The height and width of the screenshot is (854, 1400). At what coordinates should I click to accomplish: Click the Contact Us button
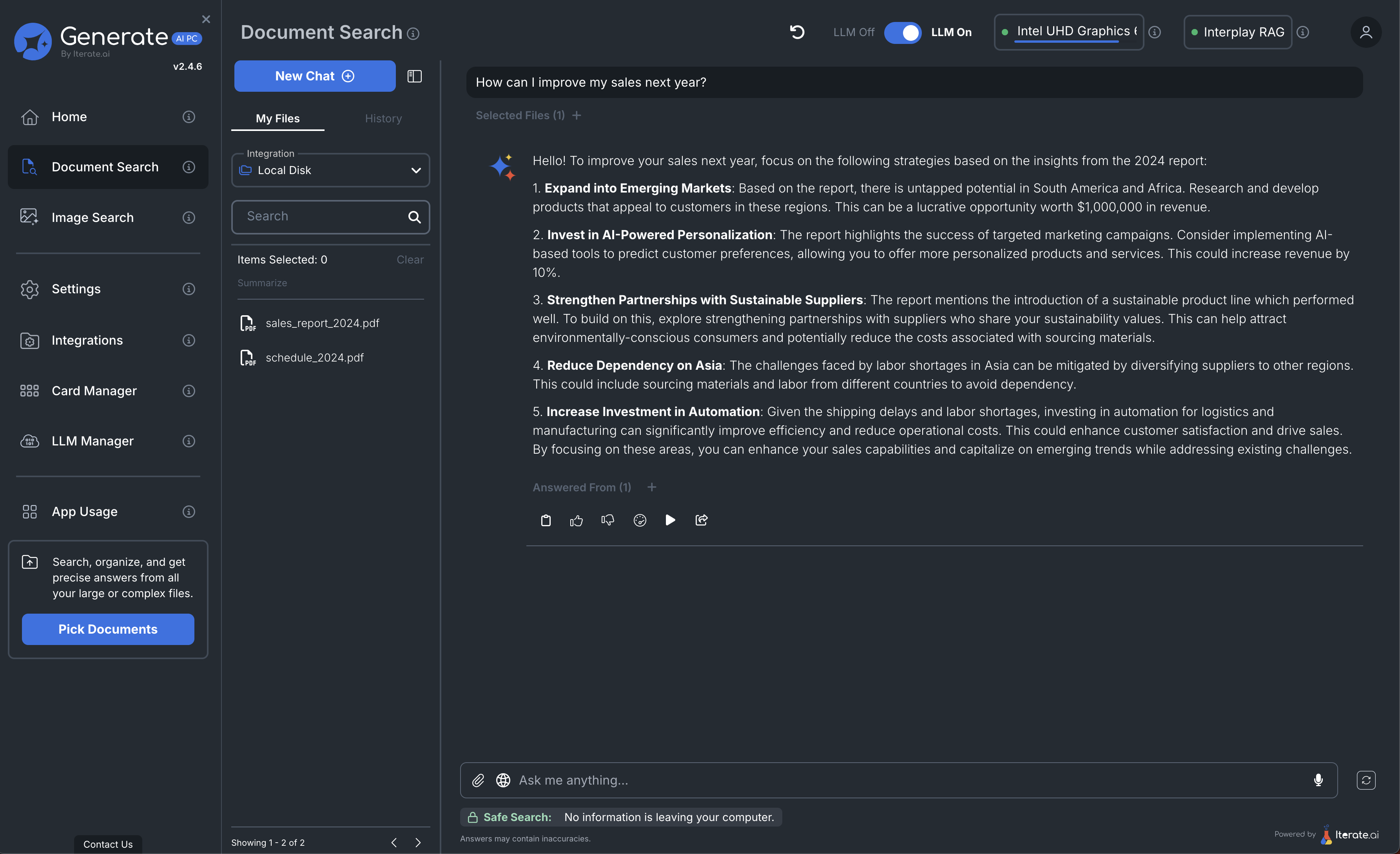[108, 844]
